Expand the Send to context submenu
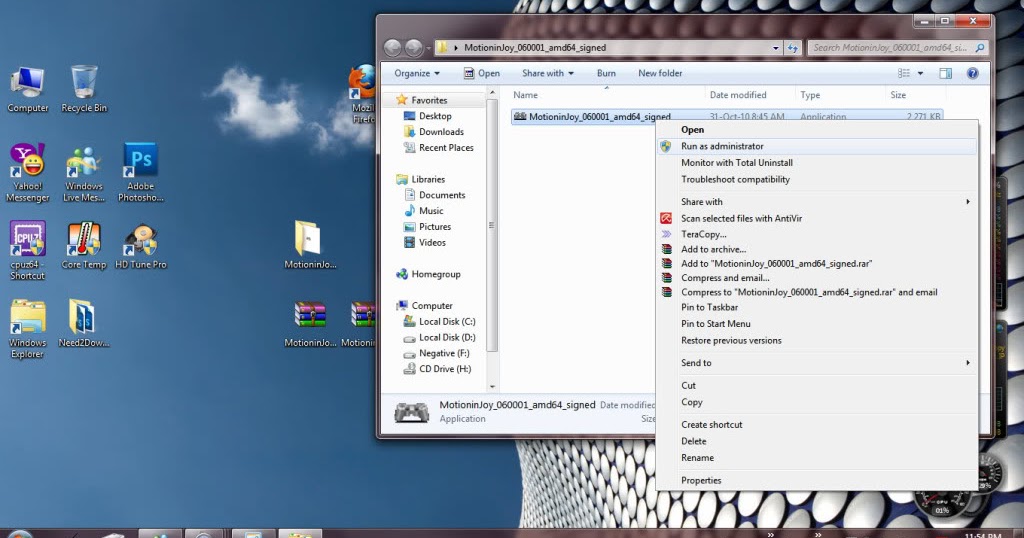 pos(818,362)
